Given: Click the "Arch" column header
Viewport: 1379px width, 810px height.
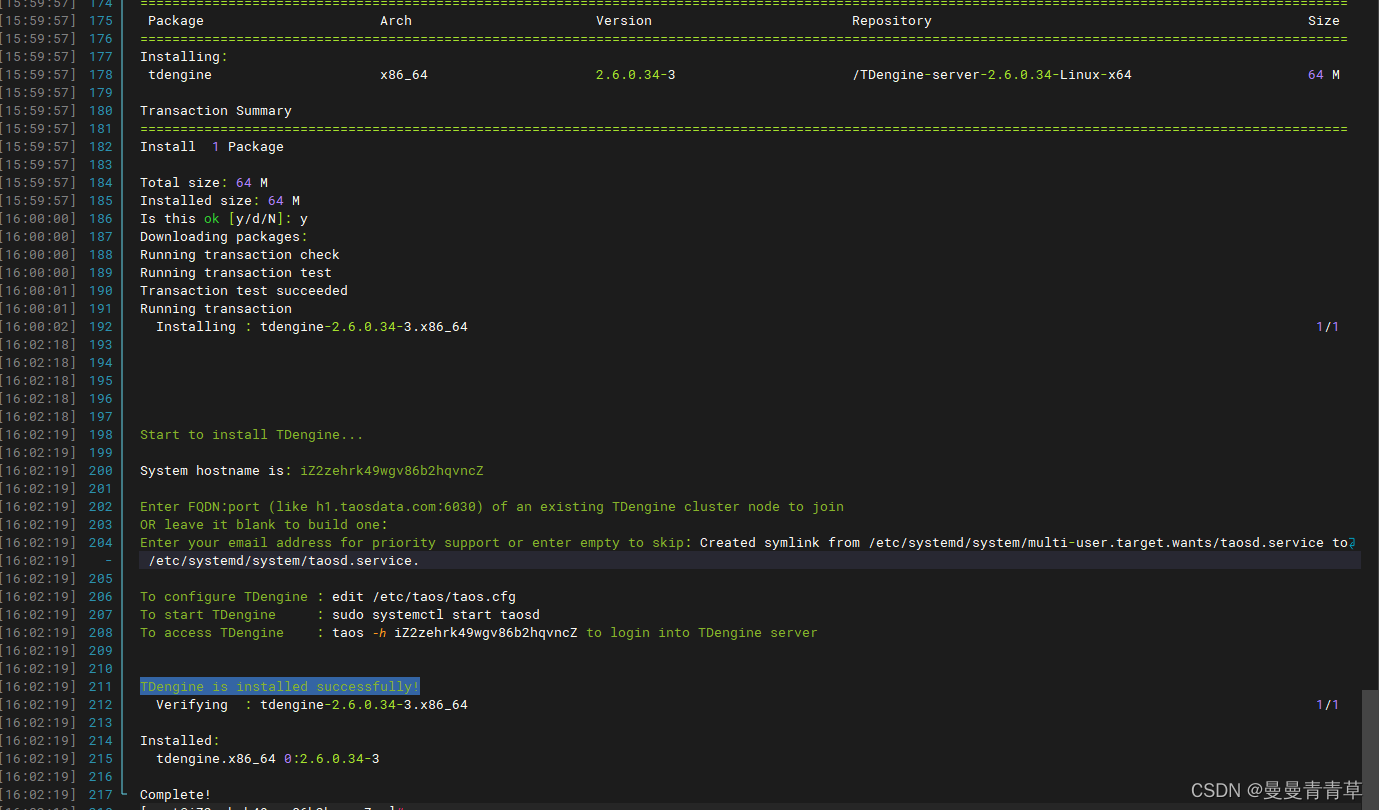Looking at the screenshot, I should tap(396, 21).
